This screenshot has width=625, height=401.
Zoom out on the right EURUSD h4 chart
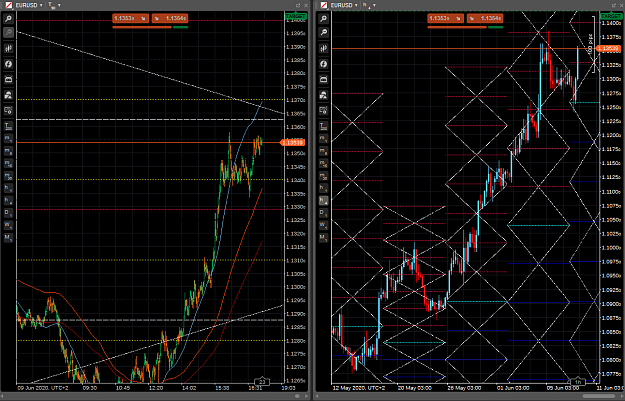tap(324, 32)
